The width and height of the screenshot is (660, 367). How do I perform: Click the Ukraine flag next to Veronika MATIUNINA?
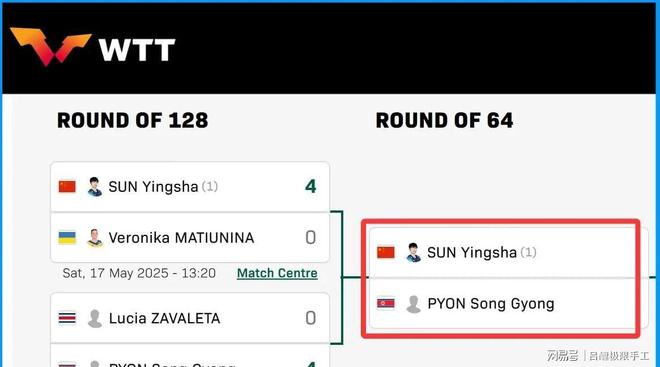coord(67,238)
